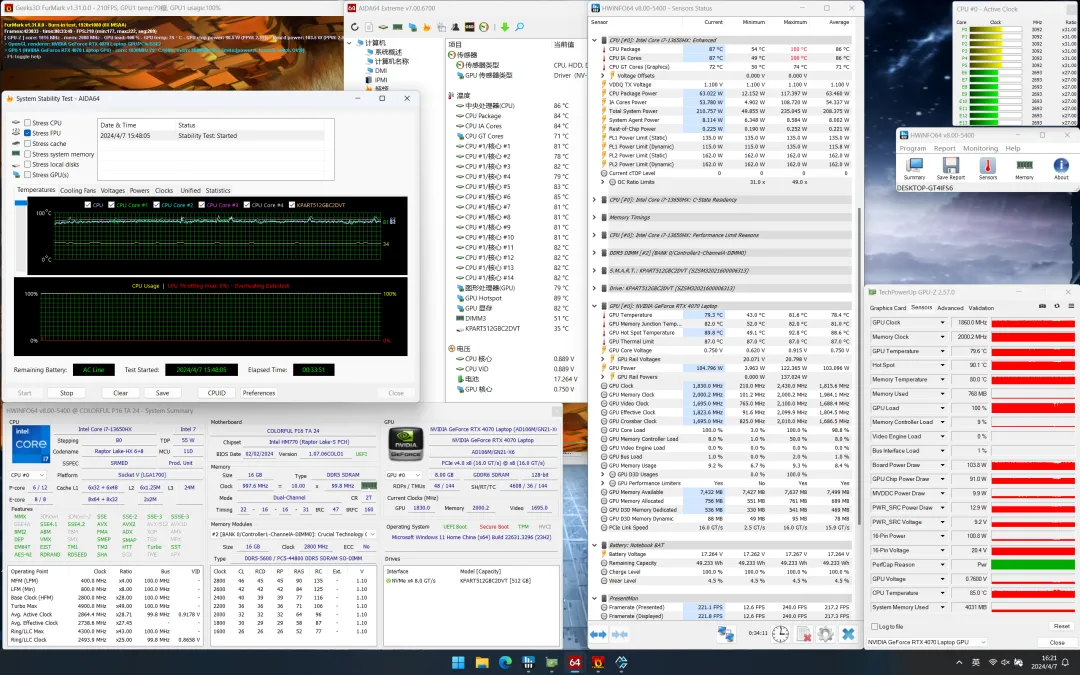Switch to the Cooling Fans tab

(78, 190)
